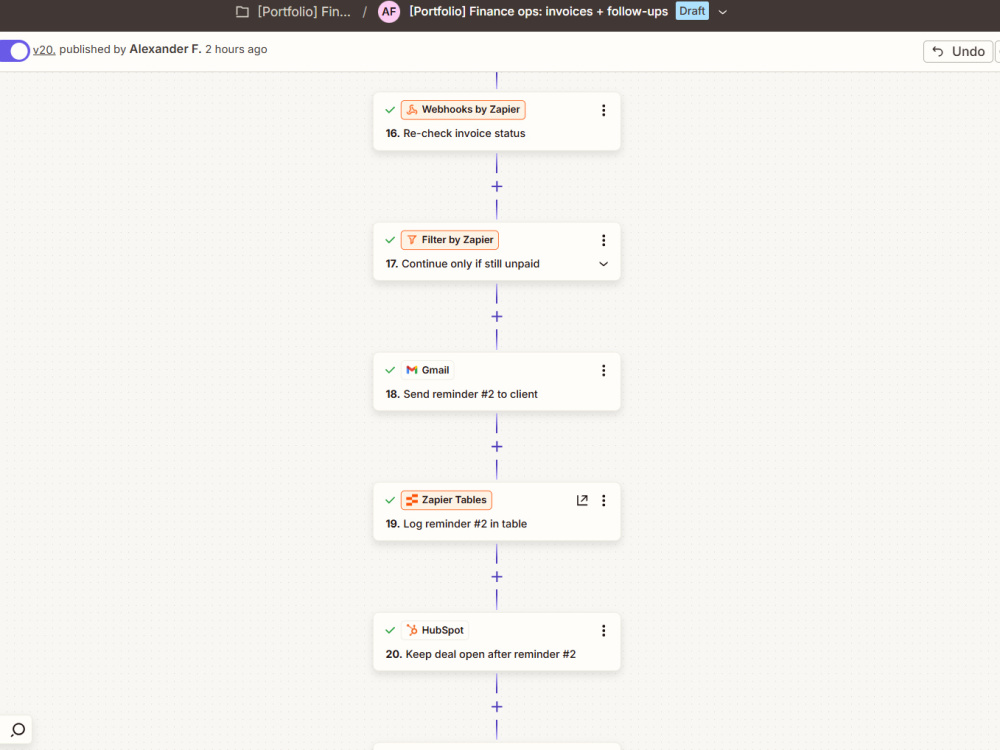Click the green check on step 16
The width and height of the screenshot is (1000, 750).
pos(390,110)
